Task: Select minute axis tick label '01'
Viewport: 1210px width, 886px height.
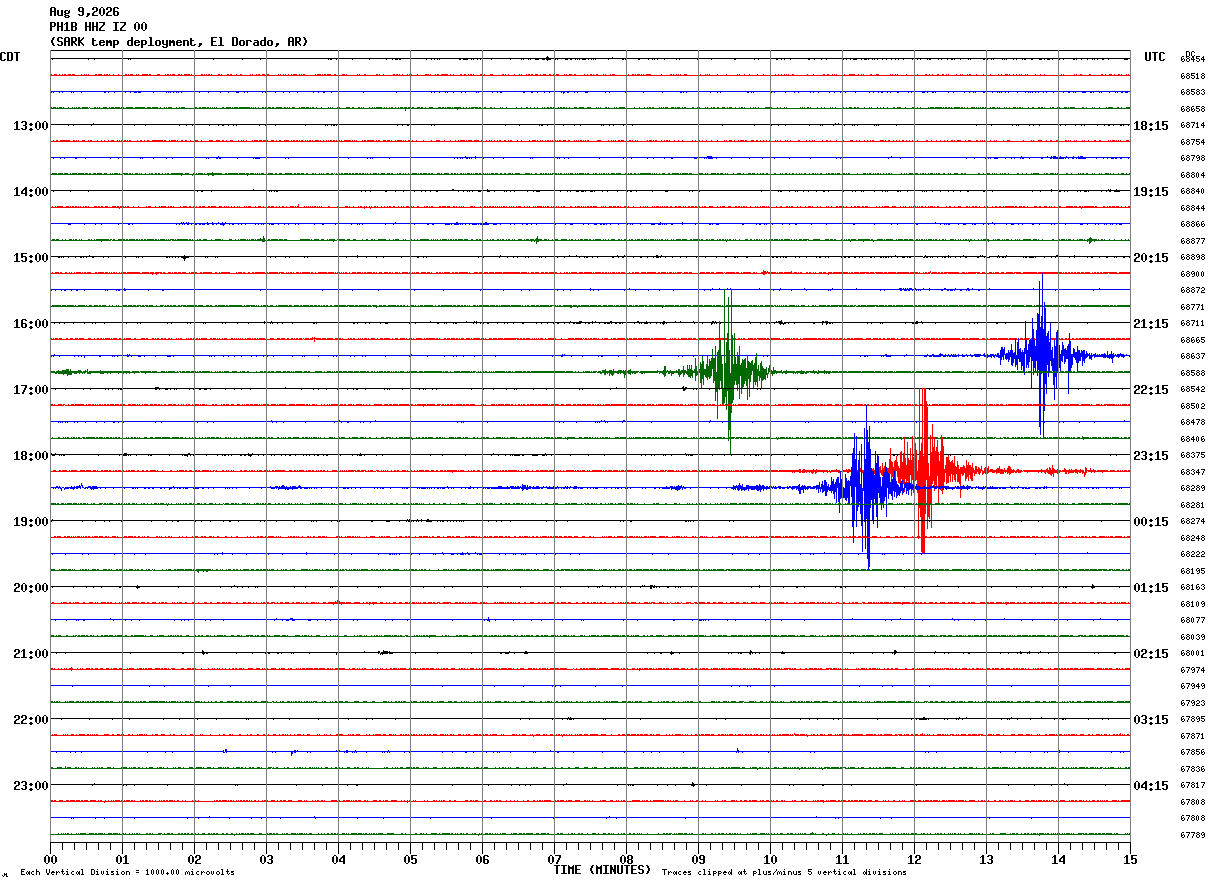Action: coord(122,859)
